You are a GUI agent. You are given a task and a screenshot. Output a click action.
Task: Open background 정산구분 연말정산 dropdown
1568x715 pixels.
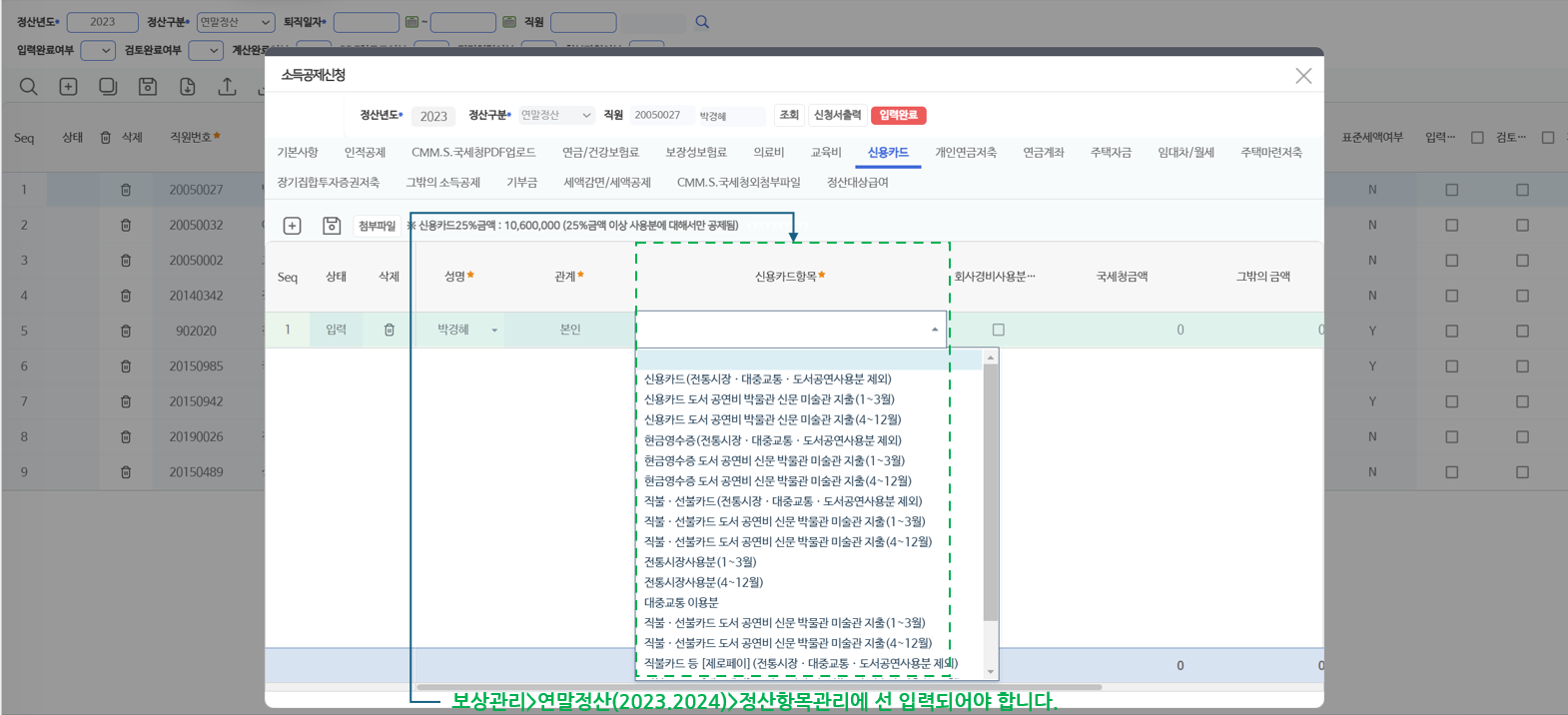pos(236,22)
